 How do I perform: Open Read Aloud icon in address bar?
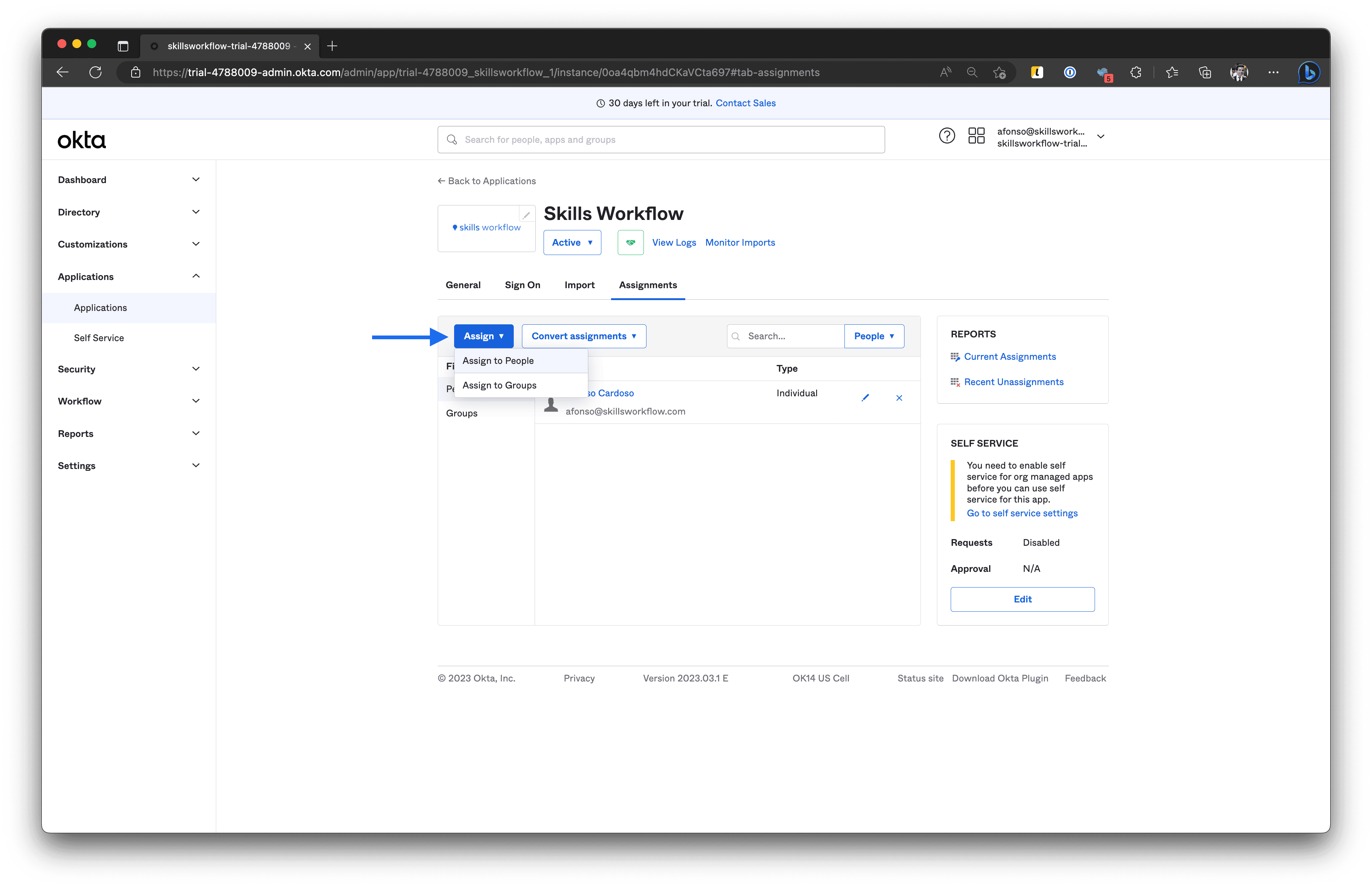tap(945, 72)
